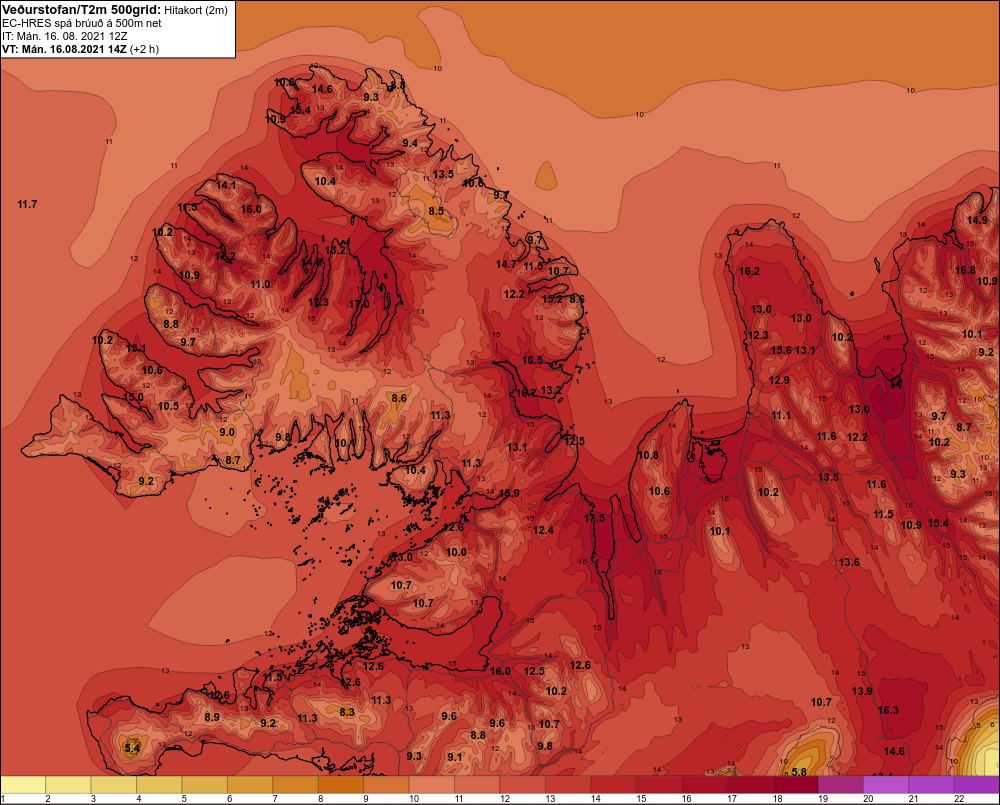
Task: Click the '16.8' temperature label
Action: click(x=965, y=270)
